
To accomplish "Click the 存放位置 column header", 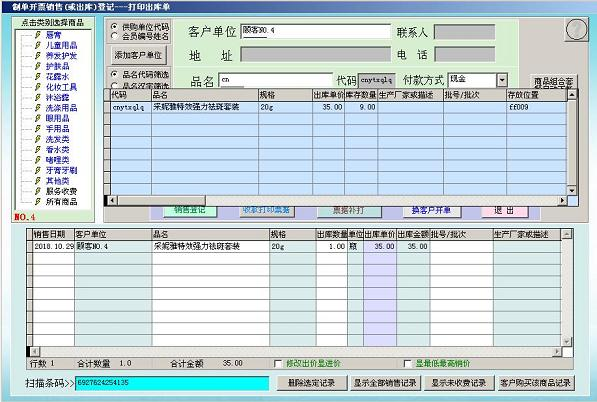I will point(536,95).
